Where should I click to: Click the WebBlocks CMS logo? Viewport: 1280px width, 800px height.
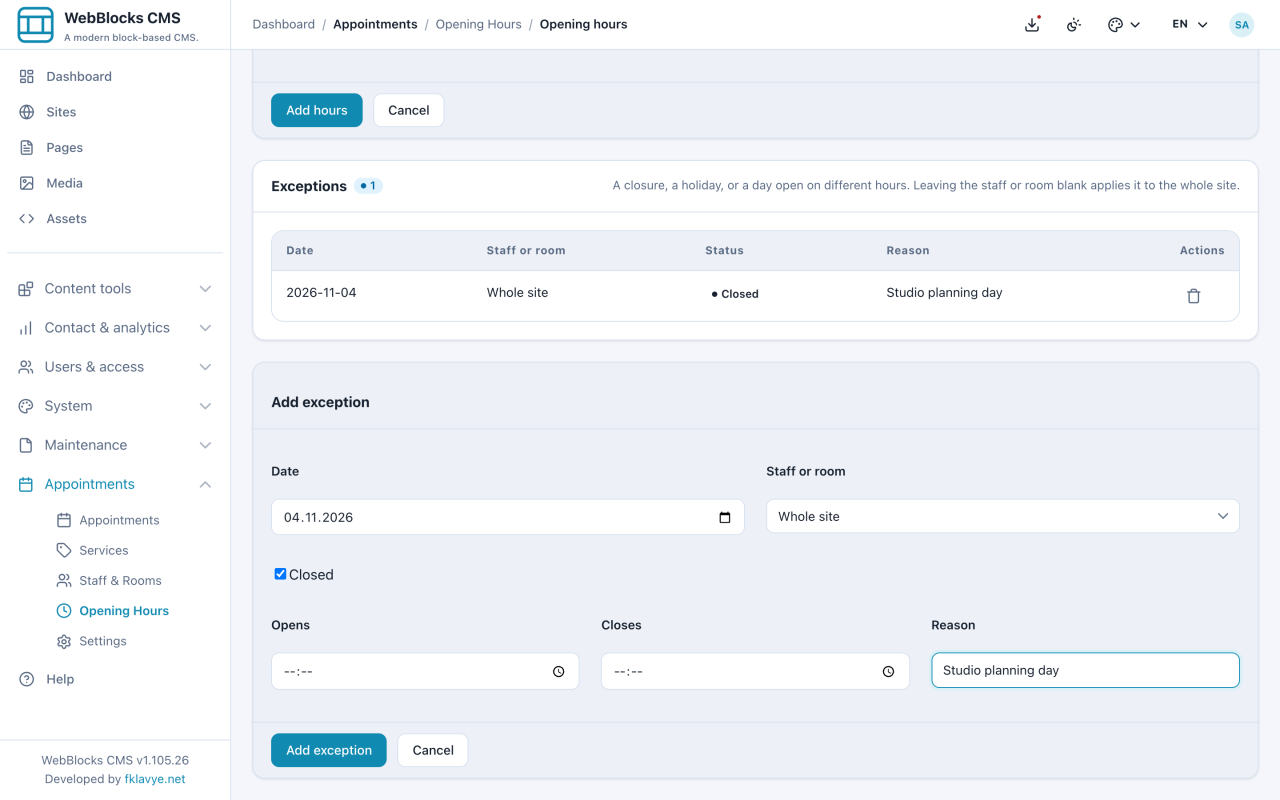pos(36,25)
